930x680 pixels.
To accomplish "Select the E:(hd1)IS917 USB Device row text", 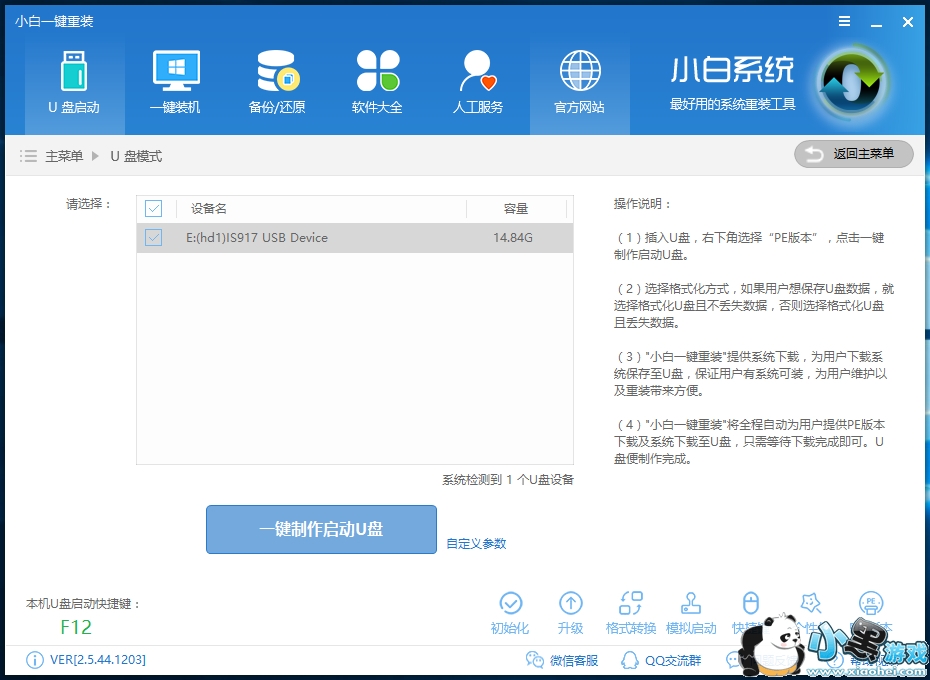I will click(257, 238).
